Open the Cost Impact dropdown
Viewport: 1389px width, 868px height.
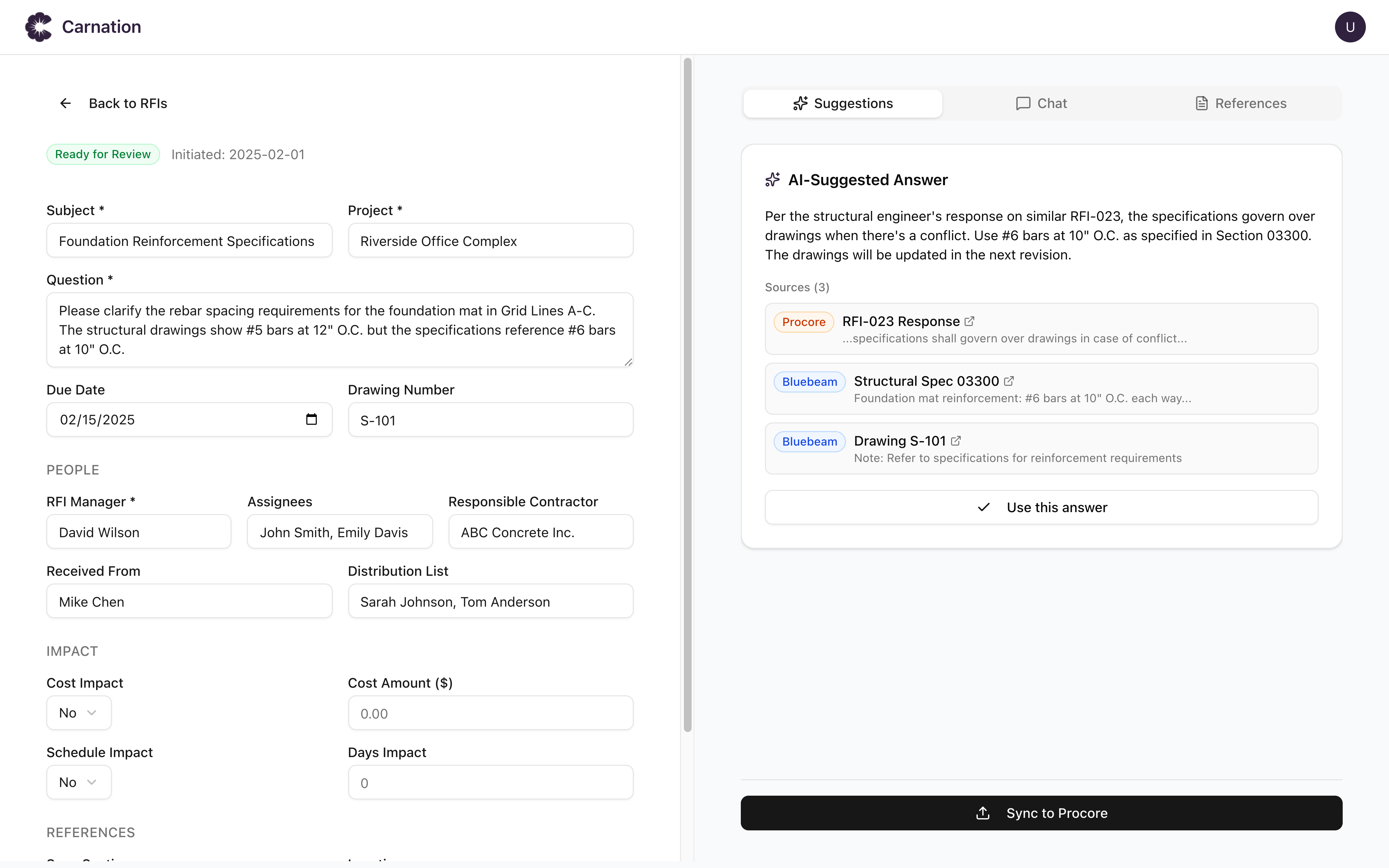(x=79, y=712)
